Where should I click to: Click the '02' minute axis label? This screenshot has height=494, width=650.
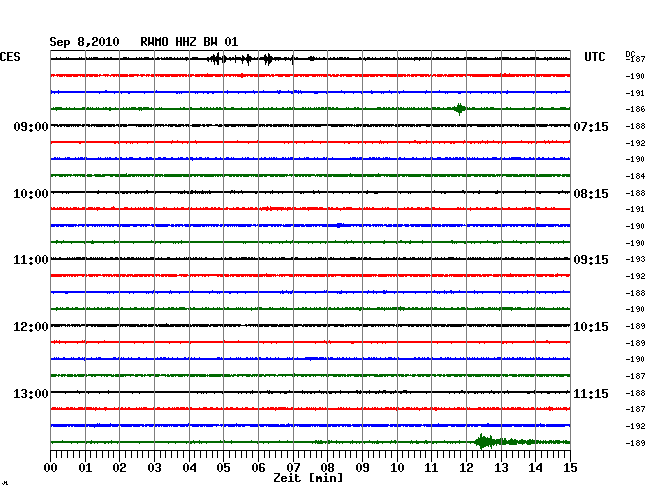tap(119, 467)
